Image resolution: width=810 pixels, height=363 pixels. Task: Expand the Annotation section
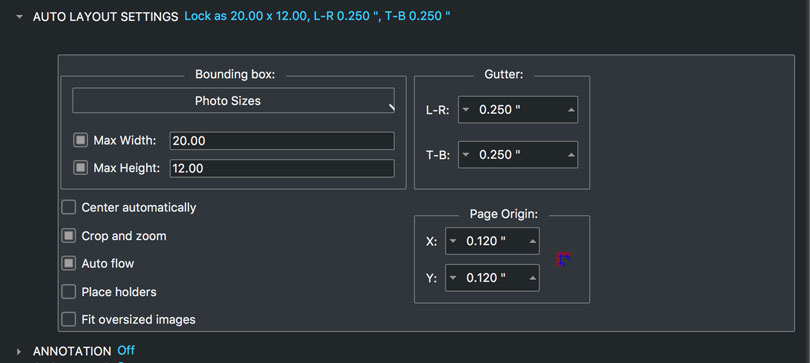pos(20,352)
